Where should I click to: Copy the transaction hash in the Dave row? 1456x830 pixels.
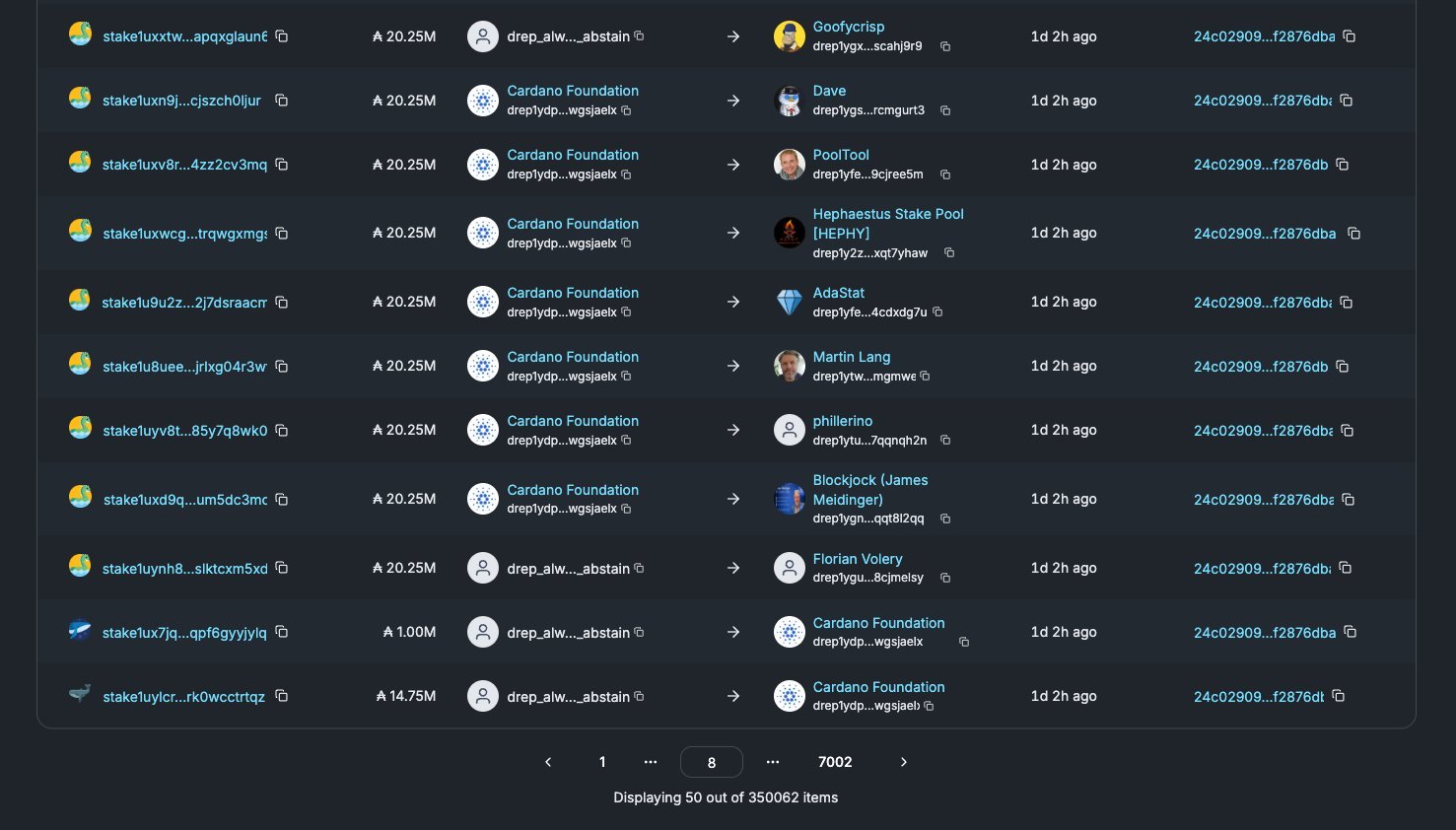pos(1346,101)
